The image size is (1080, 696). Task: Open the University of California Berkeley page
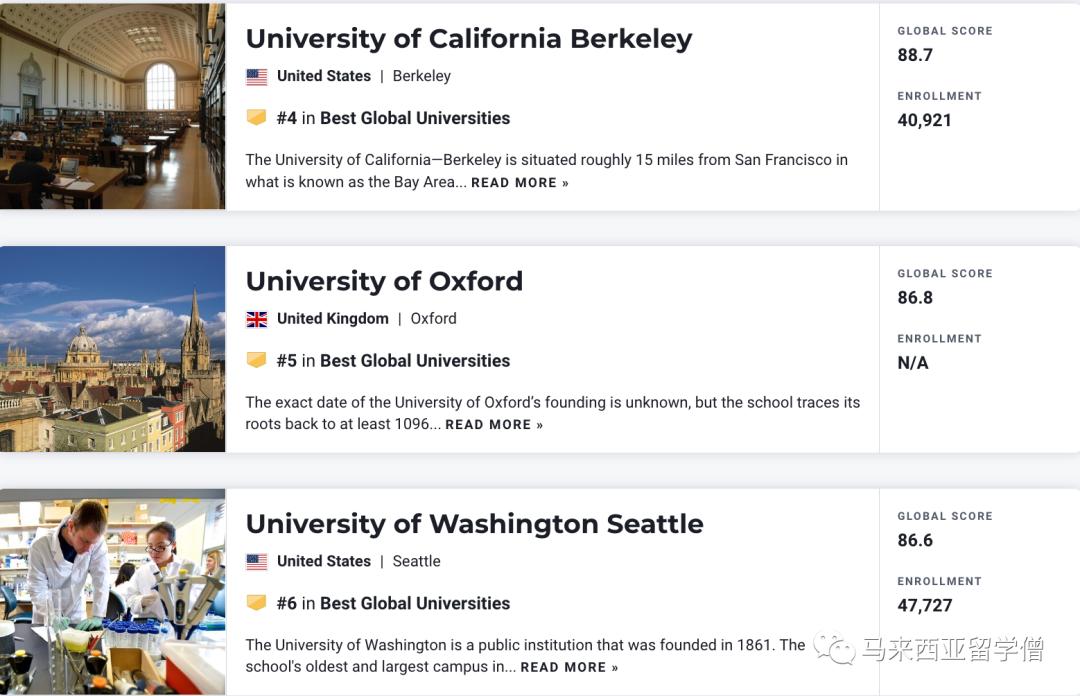click(469, 38)
